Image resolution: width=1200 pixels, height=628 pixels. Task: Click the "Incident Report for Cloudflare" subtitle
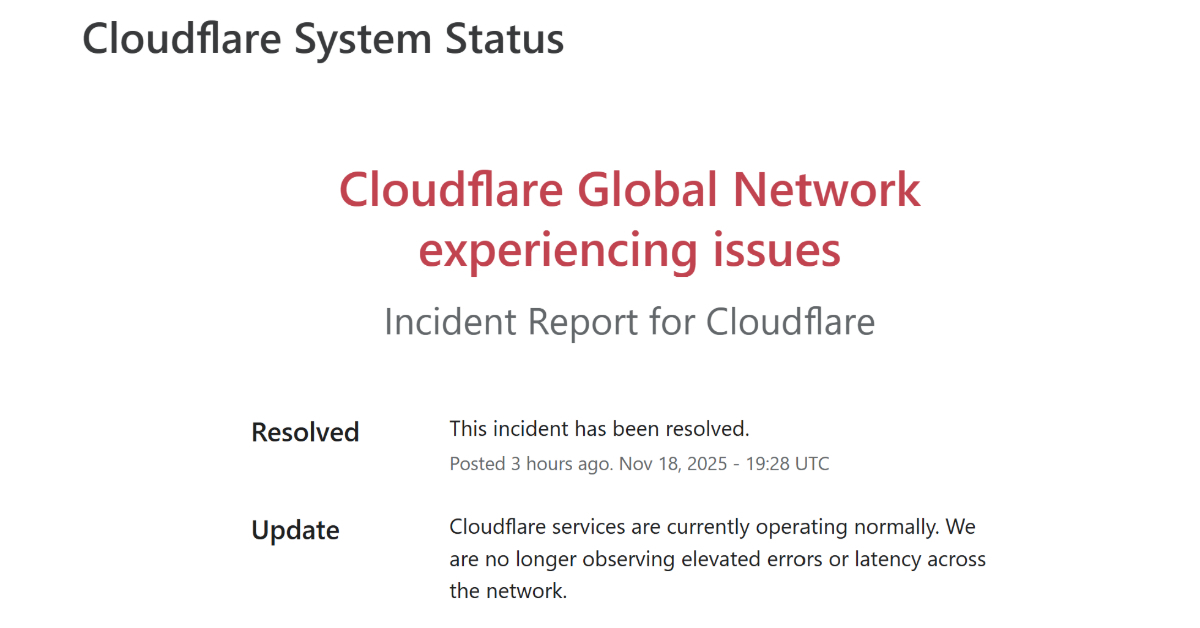tap(629, 322)
